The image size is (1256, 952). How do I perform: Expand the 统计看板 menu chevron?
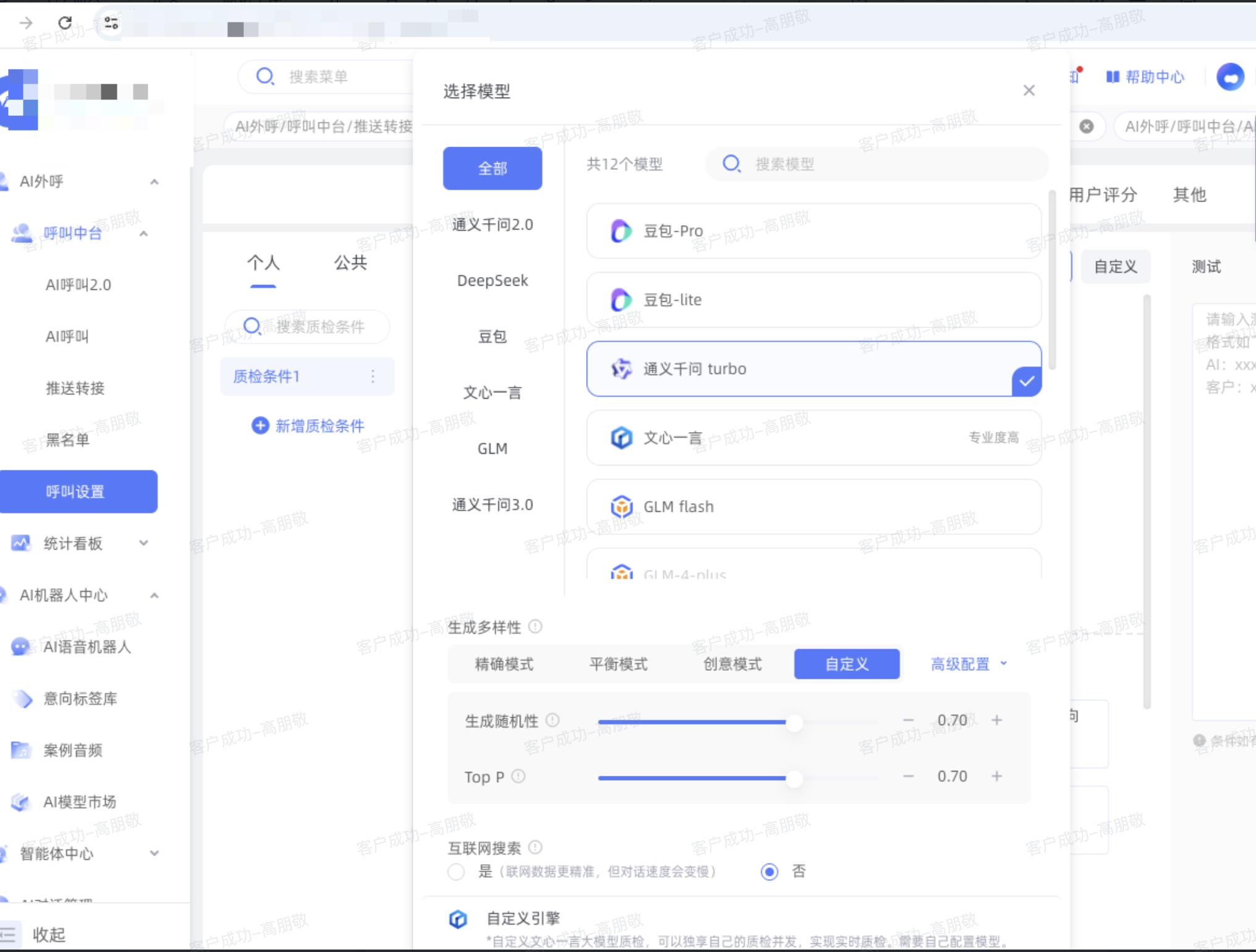click(x=143, y=543)
